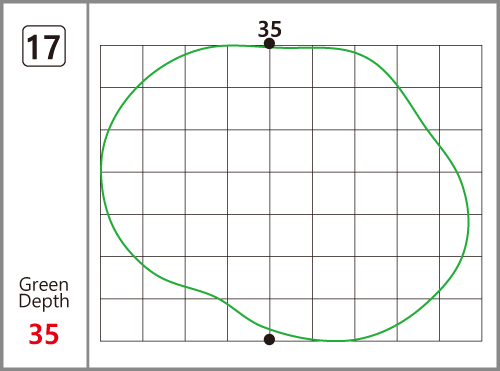The width and height of the screenshot is (500, 371).
Task: Click the grid's top-right corner intersection
Action: tap(482, 46)
